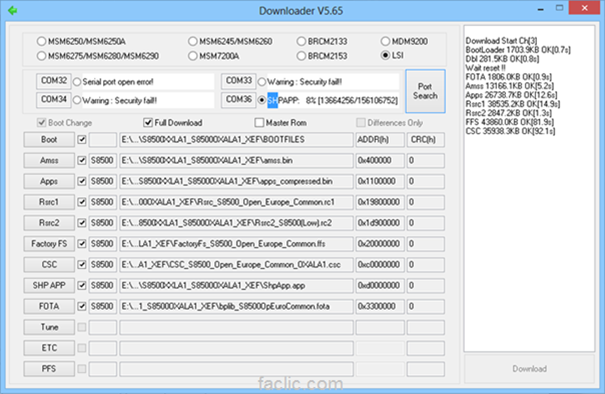Uncheck the FOTA row checkbox
Image resolution: width=605 pixels, height=394 pixels.
(x=82, y=306)
